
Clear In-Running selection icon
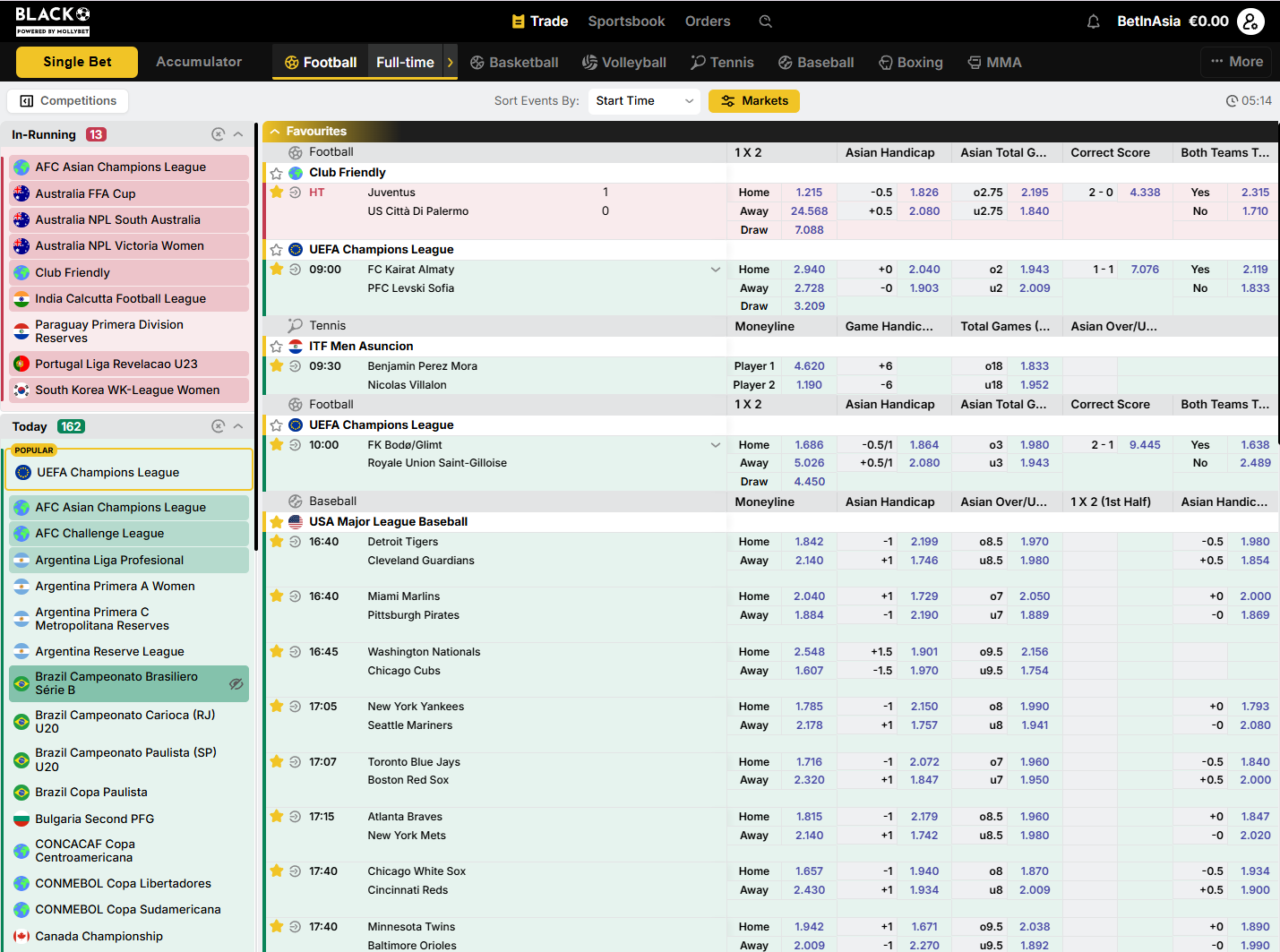tap(218, 134)
